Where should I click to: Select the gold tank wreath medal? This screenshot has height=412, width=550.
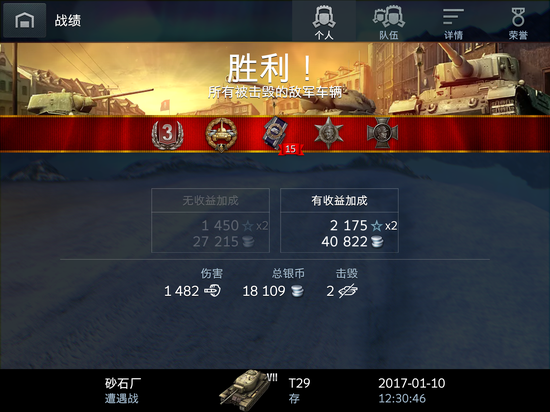(221, 134)
